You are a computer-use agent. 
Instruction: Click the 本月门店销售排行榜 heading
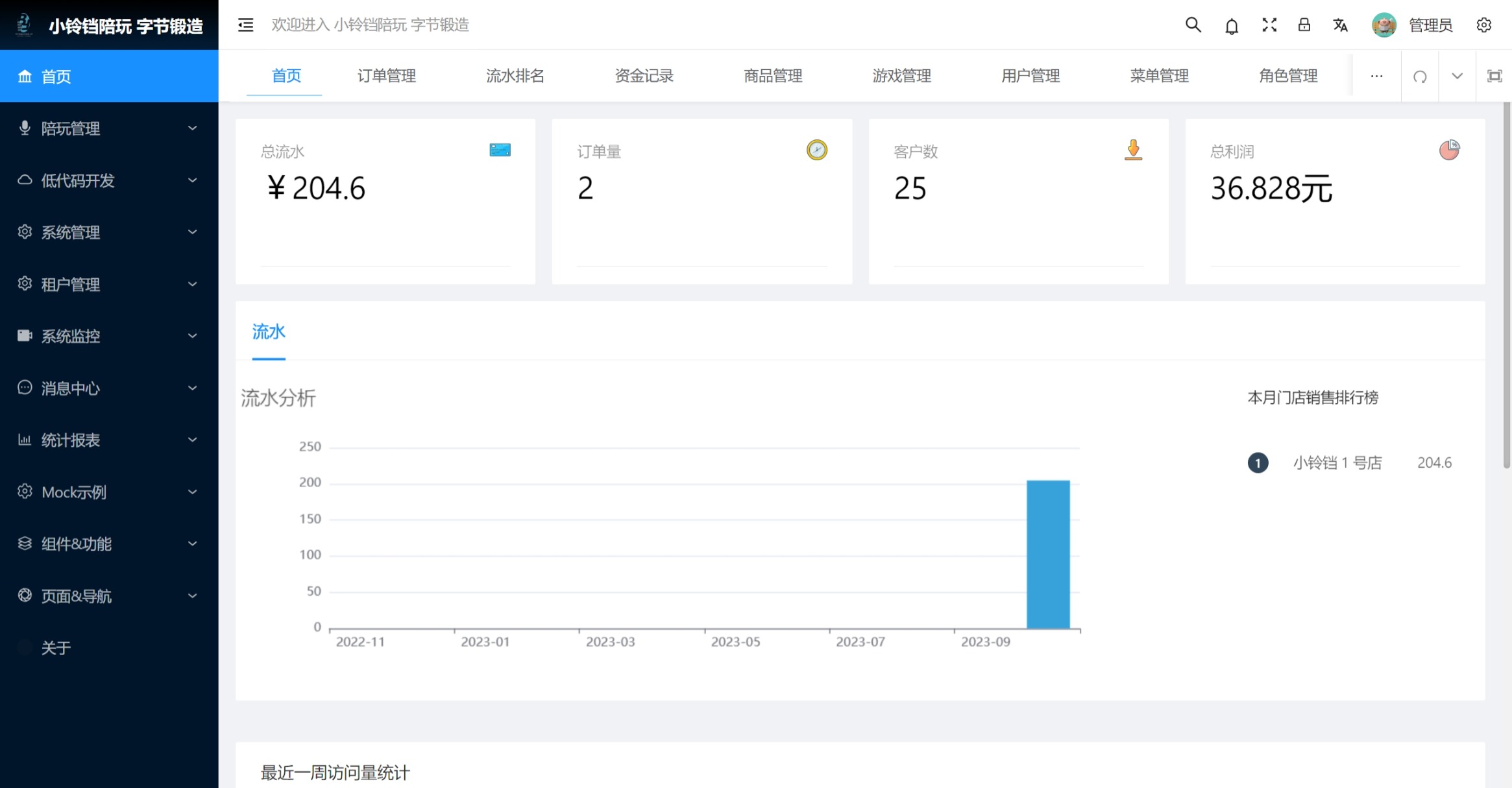tap(1313, 398)
